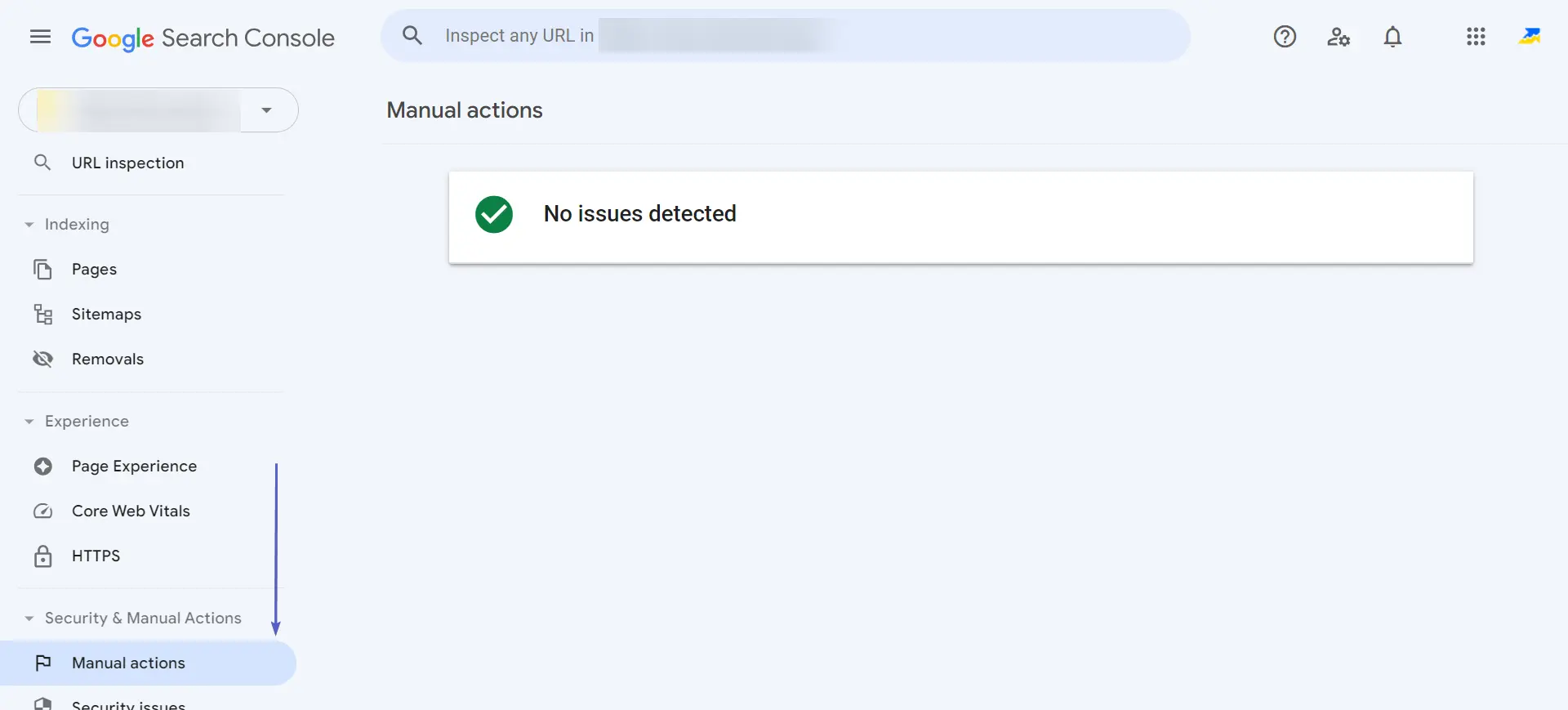Click the notifications bell

click(x=1392, y=37)
